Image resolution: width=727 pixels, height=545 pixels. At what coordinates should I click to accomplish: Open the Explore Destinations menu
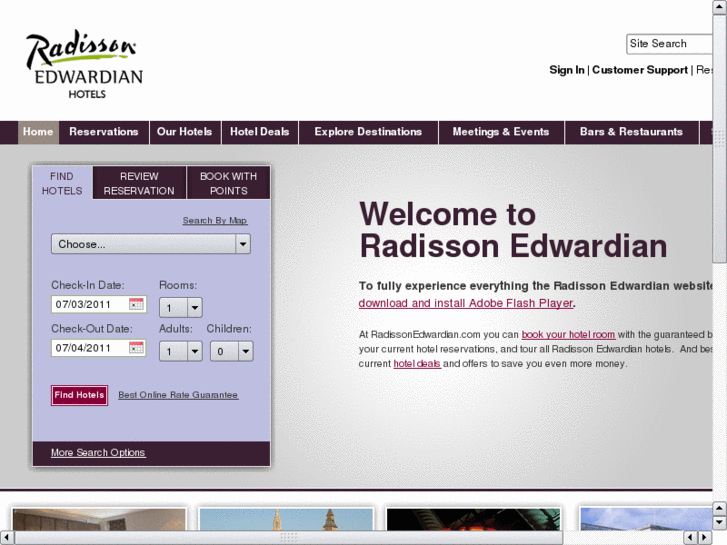(368, 132)
